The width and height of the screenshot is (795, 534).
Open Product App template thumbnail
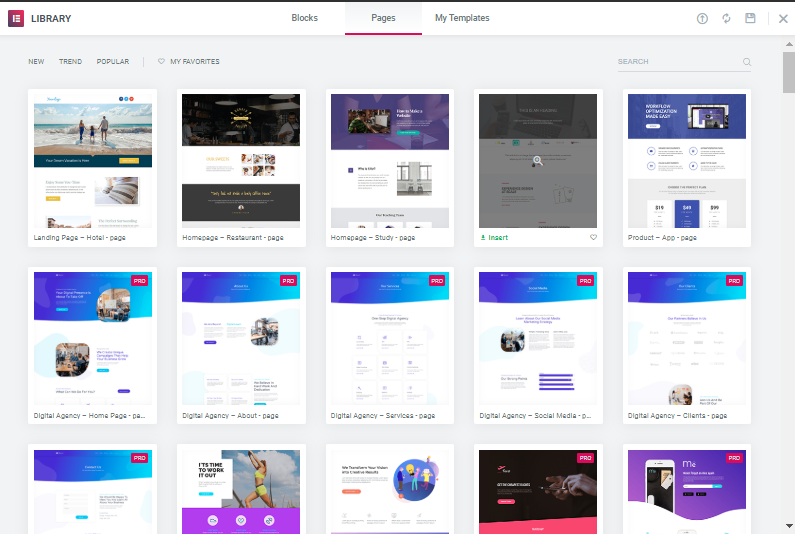tap(687, 161)
